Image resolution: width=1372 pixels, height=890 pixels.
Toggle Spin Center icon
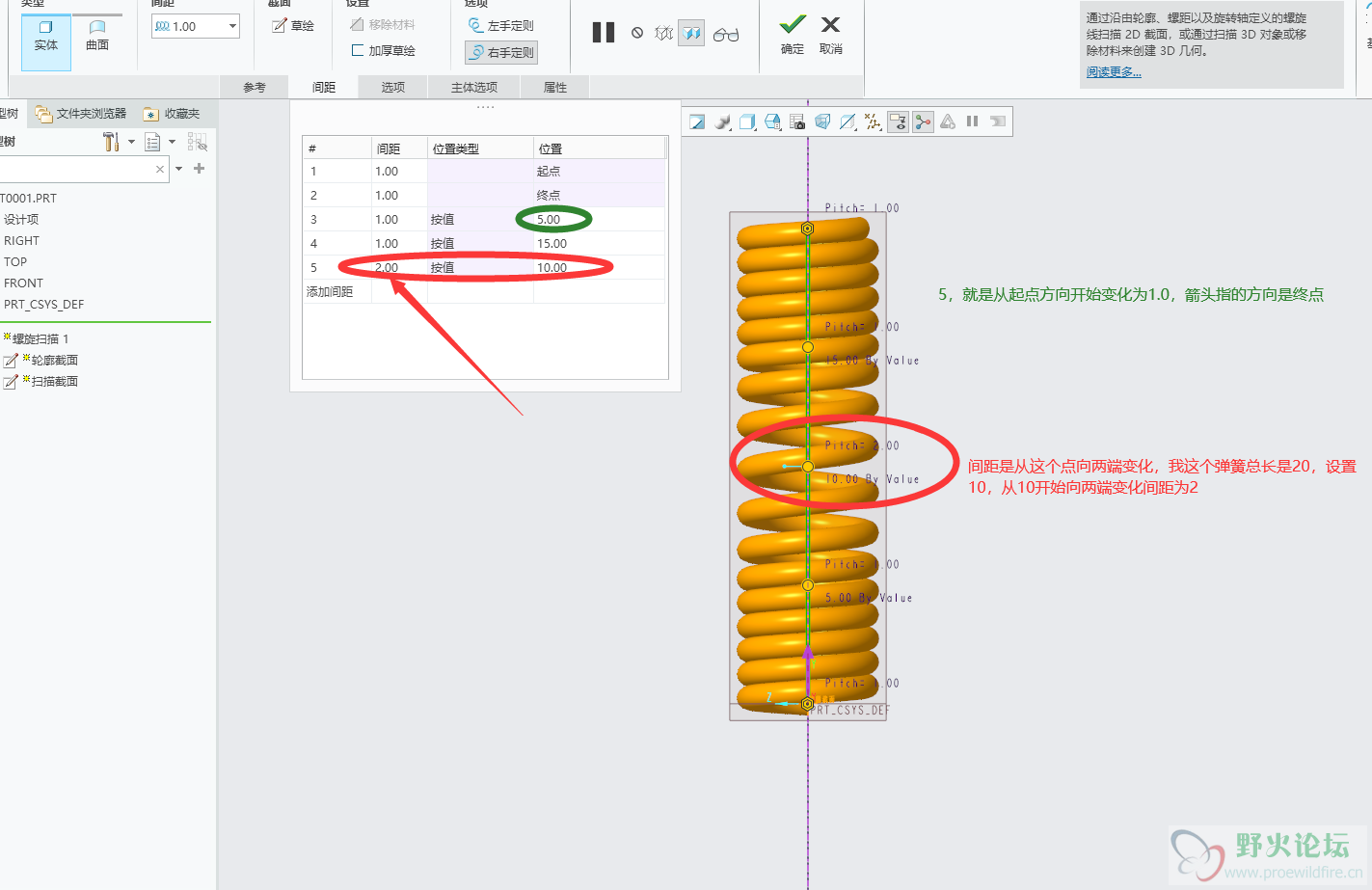pyautogui.click(x=923, y=121)
